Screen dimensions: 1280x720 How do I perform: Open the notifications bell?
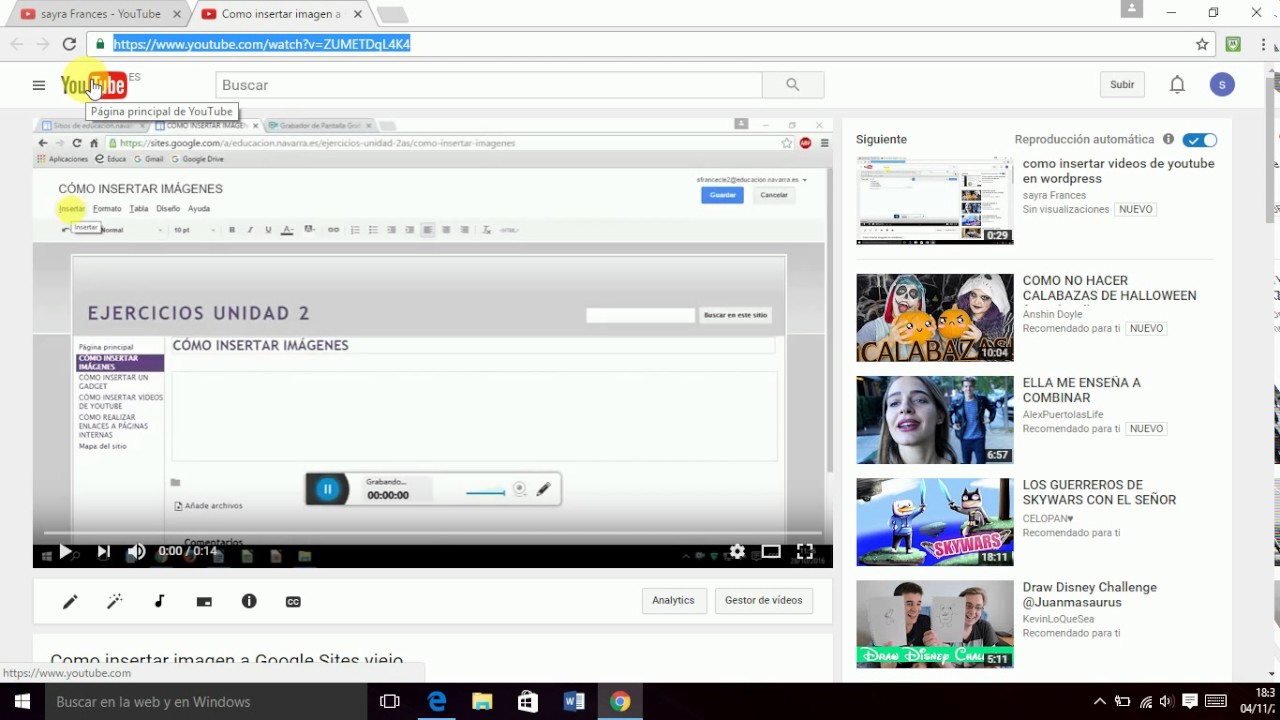pos(1177,85)
